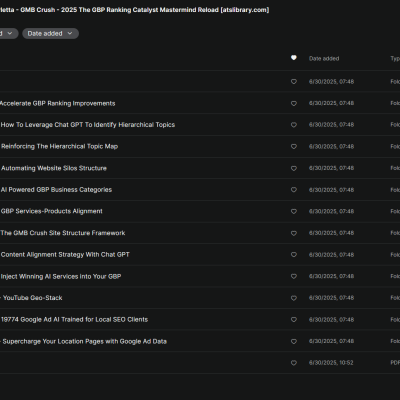Click heart icon on YouTube Geo-Stack row

coord(294,298)
